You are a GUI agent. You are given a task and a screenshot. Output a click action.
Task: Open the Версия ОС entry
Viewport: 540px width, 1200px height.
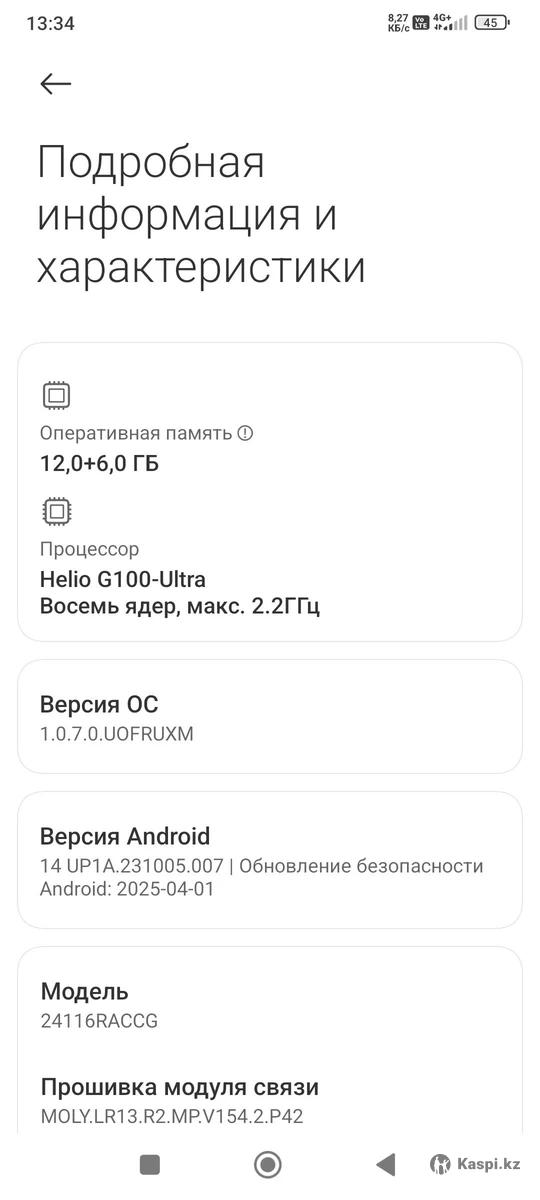(270, 717)
